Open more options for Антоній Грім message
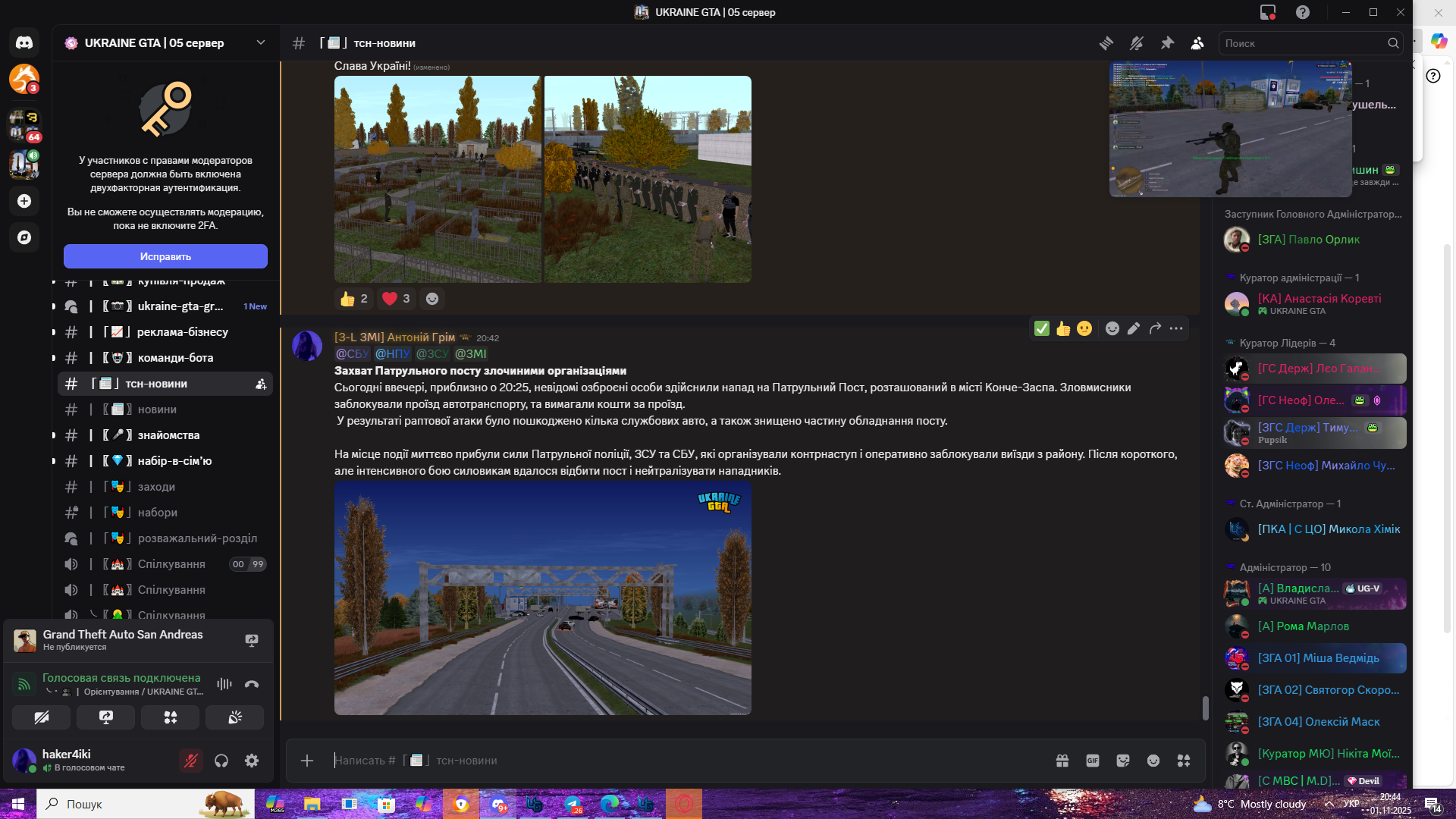 [1176, 328]
